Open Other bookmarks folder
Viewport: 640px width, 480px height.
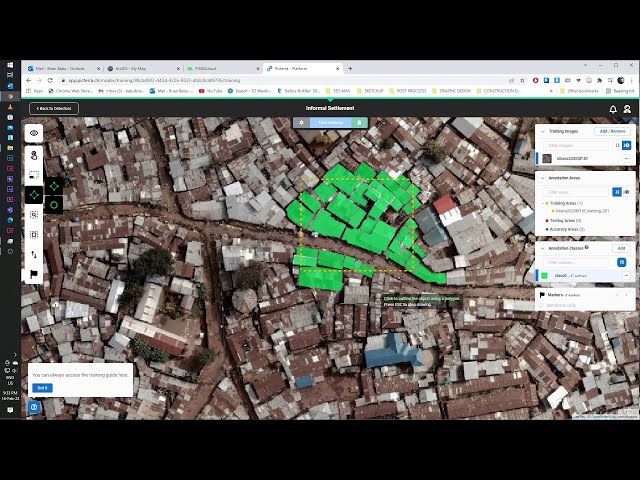click(580, 91)
